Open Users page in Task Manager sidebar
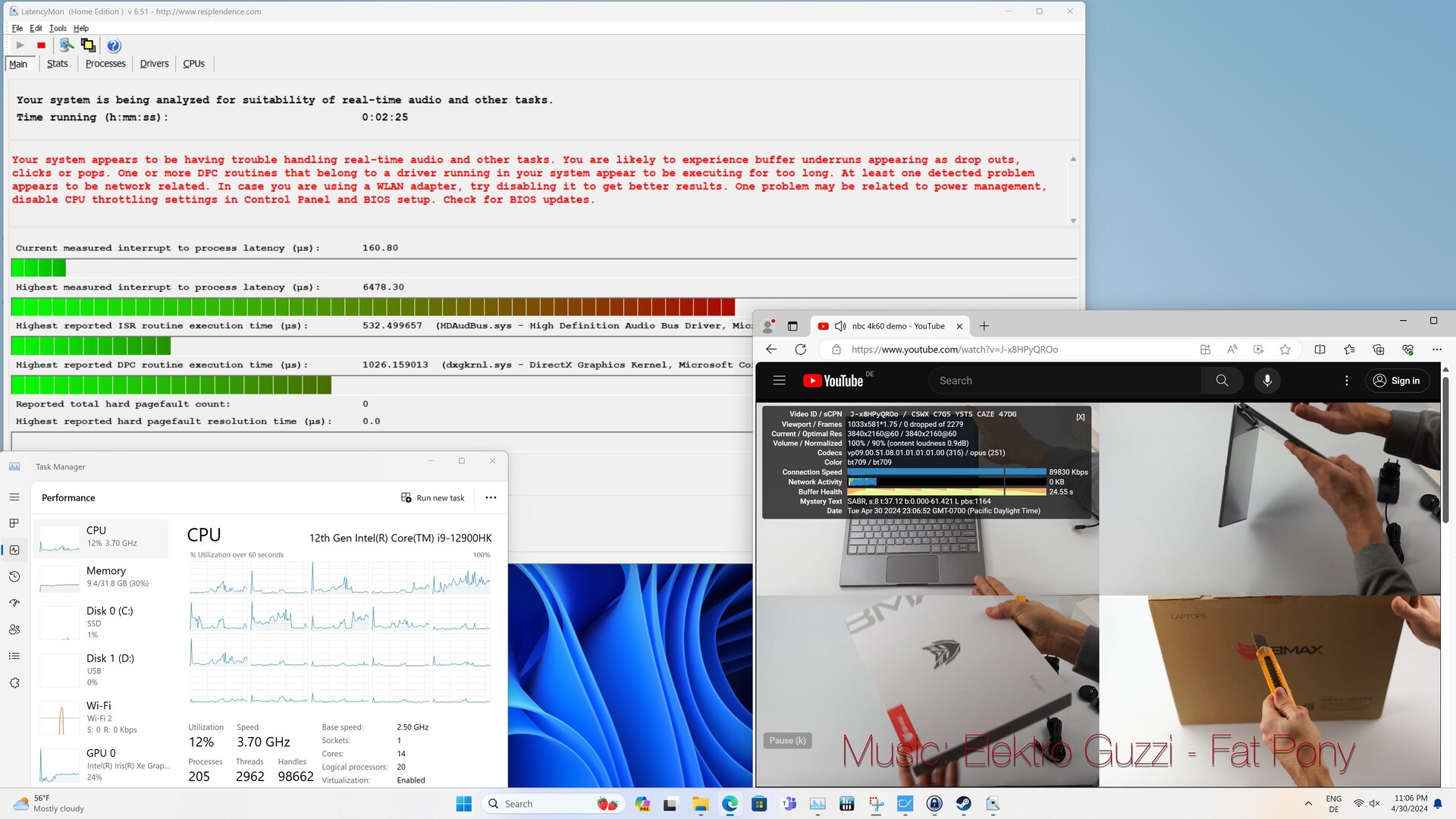 coord(14,629)
